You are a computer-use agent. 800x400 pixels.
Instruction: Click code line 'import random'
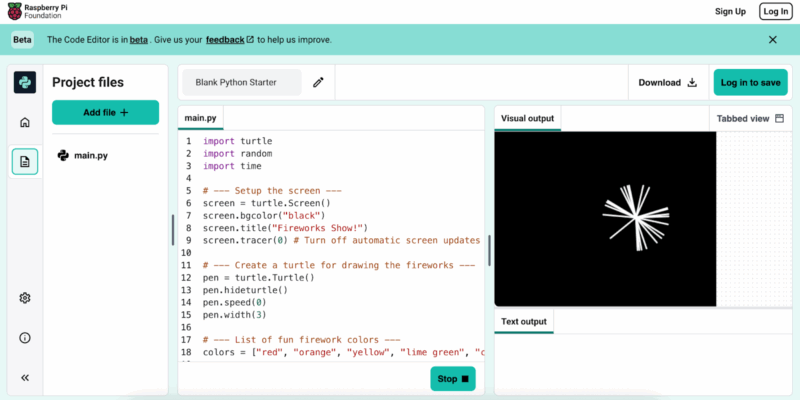coord(238,154)
